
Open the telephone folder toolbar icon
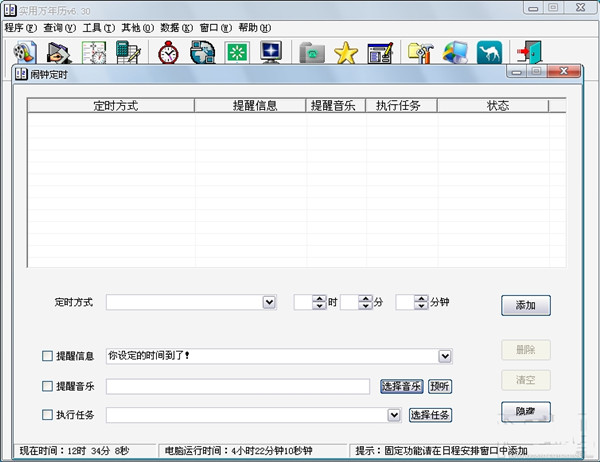coord(312,52)
